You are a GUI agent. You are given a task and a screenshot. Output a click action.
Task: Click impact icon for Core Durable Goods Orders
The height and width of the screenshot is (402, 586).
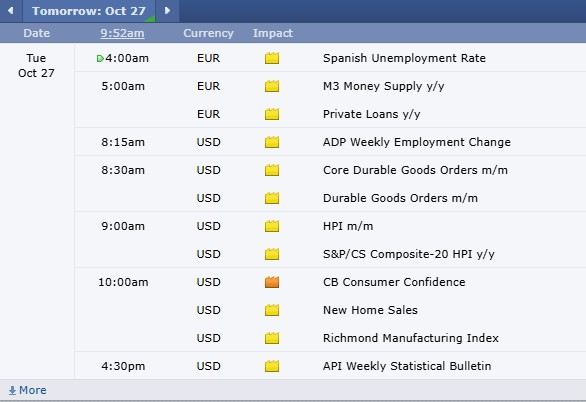[x=272, y=170]
